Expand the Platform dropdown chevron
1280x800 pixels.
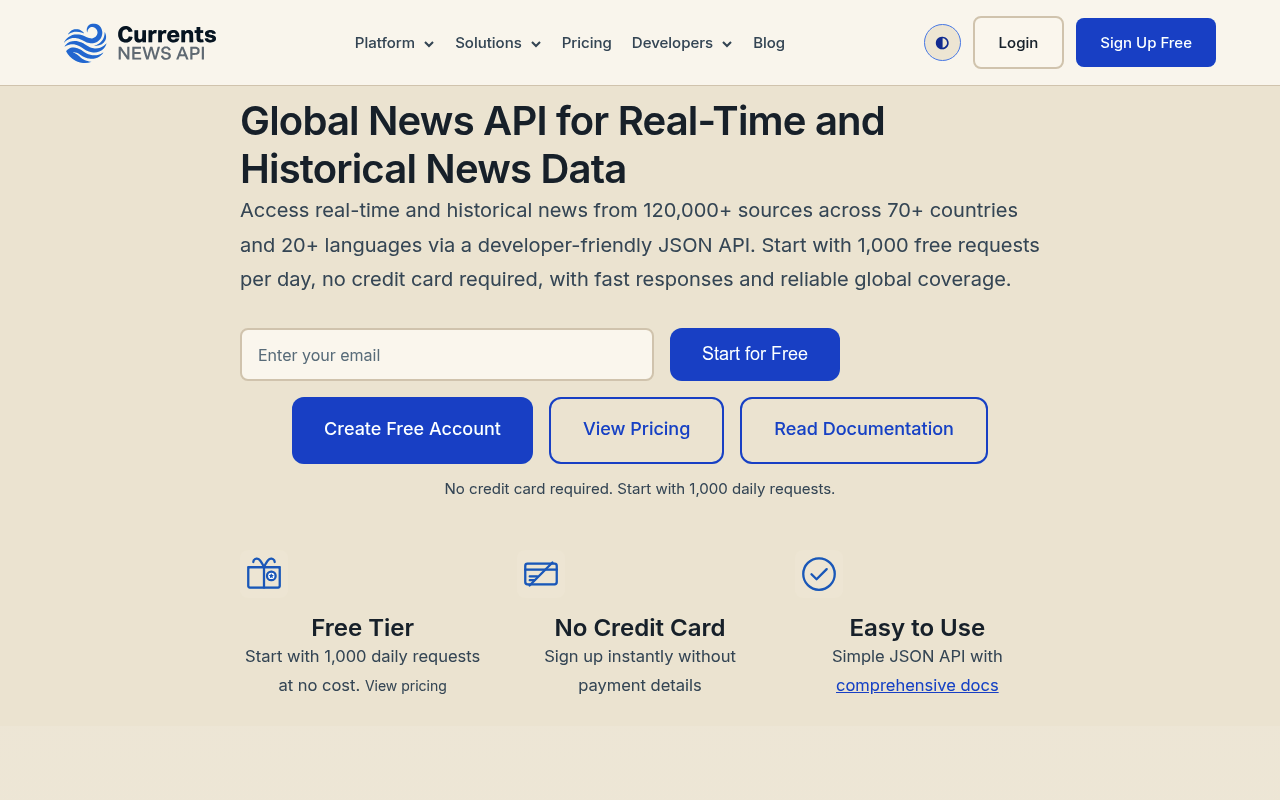pyautogui.click(x=429, y=44)
